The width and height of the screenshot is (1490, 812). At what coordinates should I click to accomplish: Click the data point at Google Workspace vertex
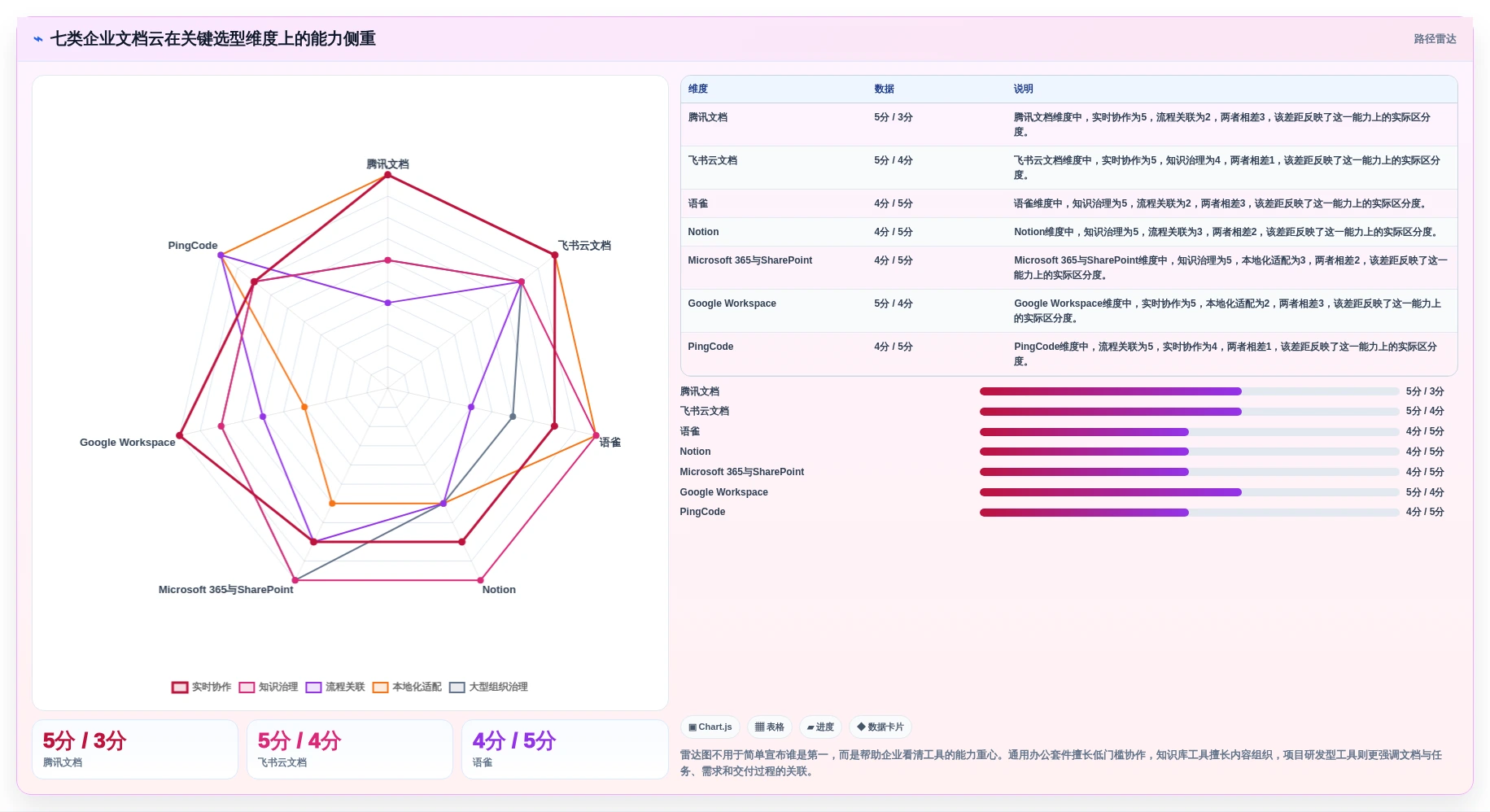180,436
